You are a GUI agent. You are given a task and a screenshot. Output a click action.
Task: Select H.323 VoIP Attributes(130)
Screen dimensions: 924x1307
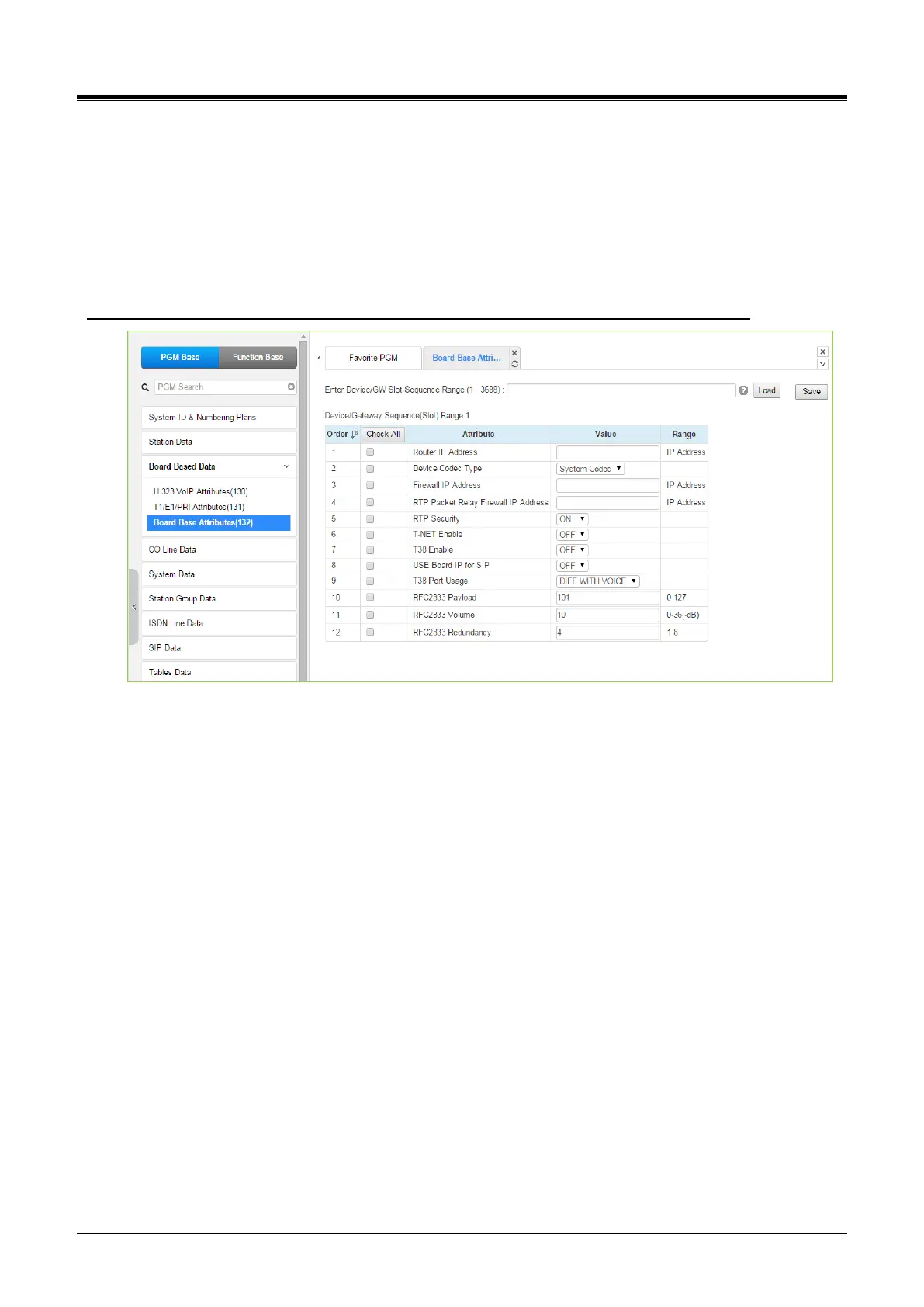[x=201, y=491]
